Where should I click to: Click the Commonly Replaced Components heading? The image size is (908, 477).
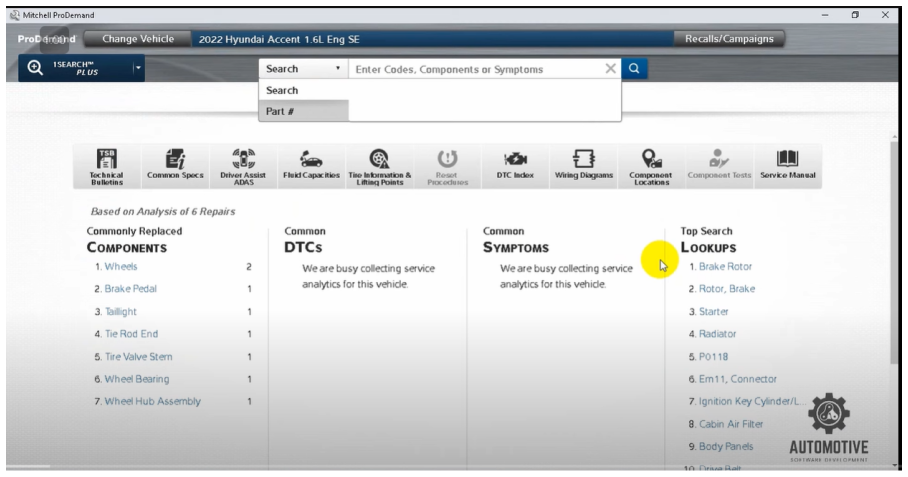click(x=134, y=239)
